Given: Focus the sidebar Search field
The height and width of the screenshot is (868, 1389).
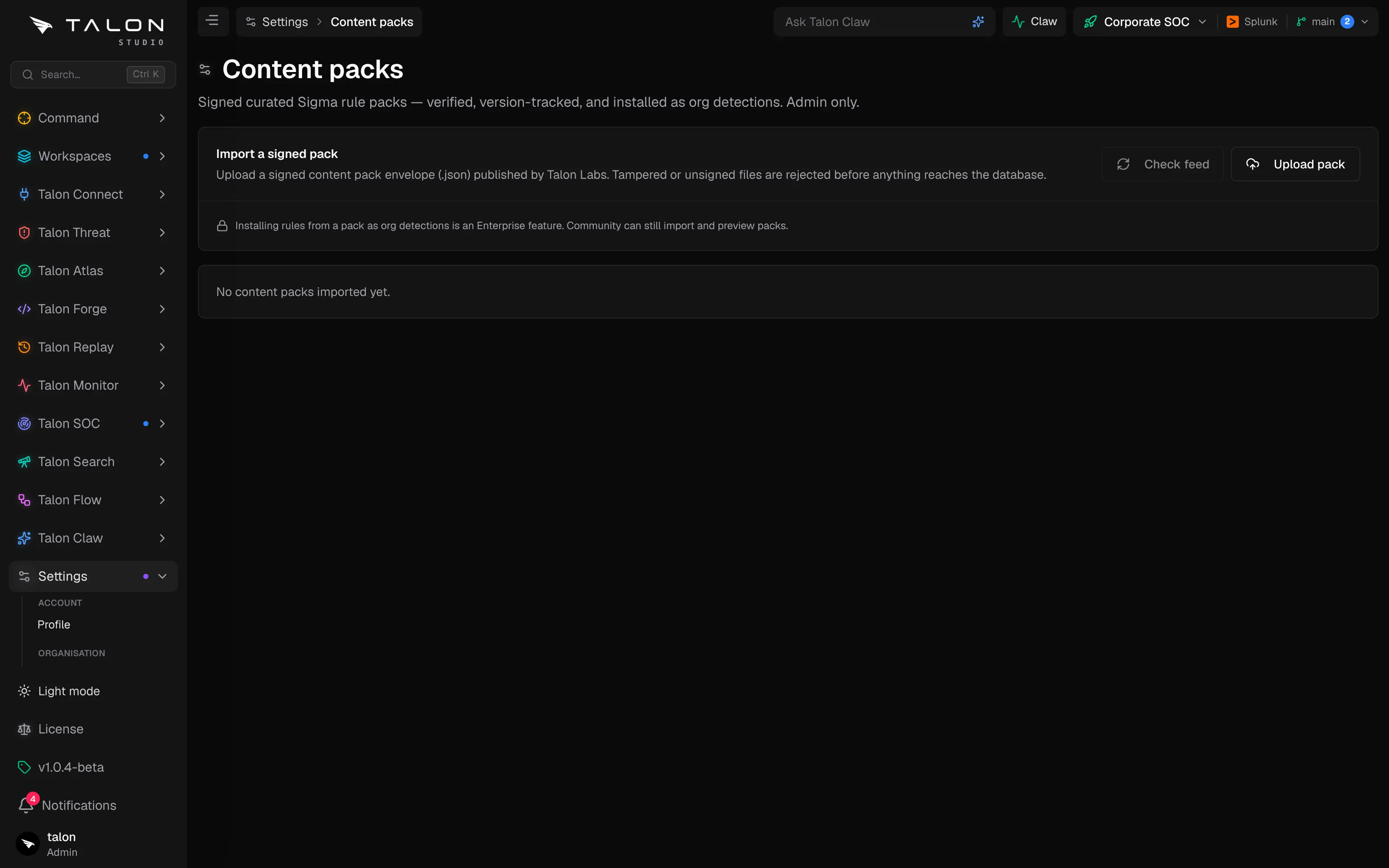Looking at the screenshot, I should (x=93, y=75).
